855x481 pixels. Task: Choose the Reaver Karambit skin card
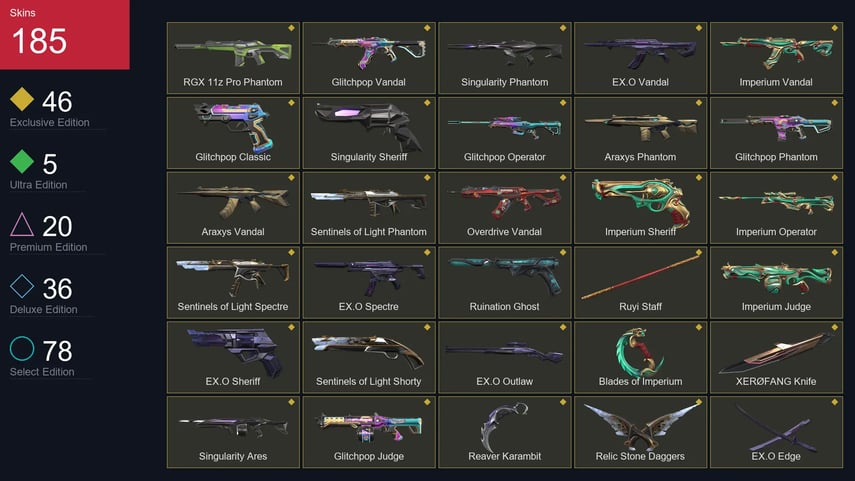click(x=504, y=432)
